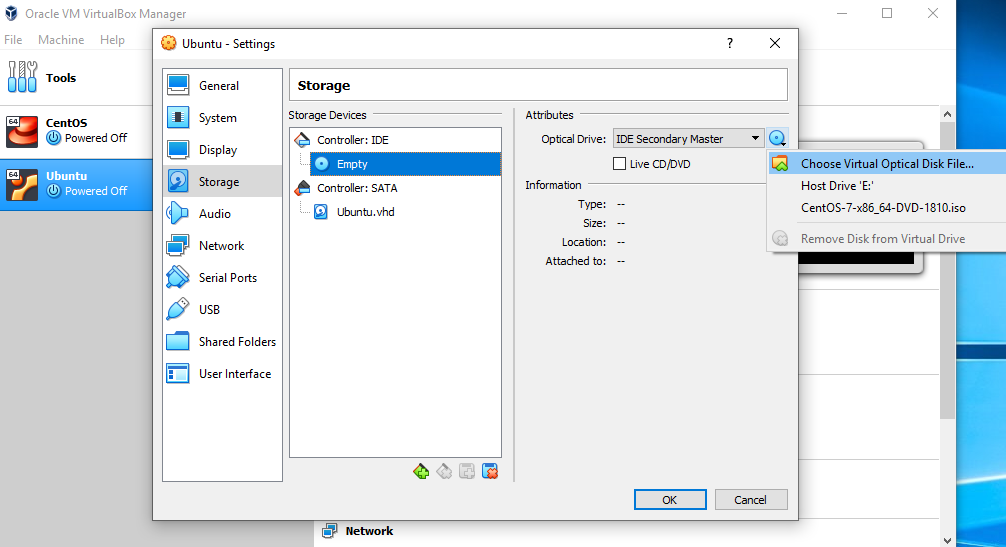Close the Ubuntu Settings dialog
Image resolution: width=1006 pixels, height=547 pixels.
point(775,43)
